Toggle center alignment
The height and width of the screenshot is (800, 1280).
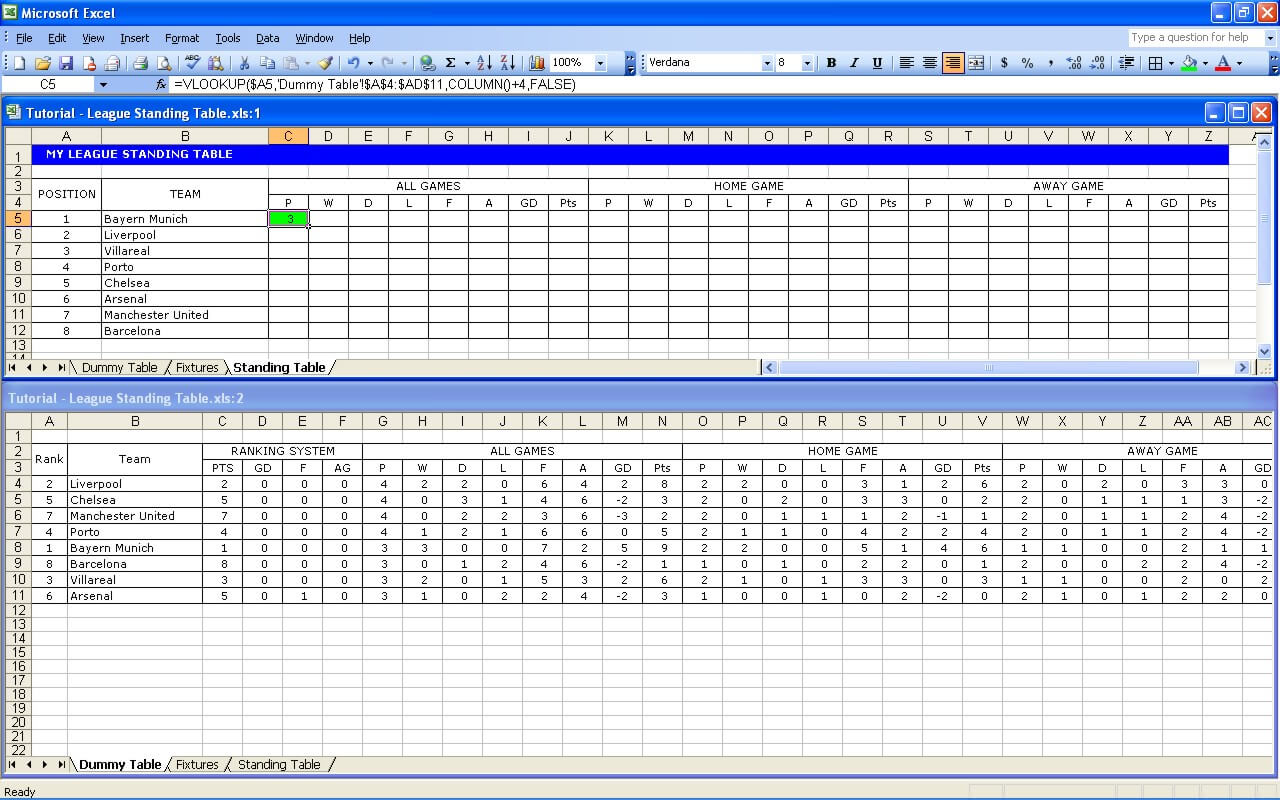930,63
